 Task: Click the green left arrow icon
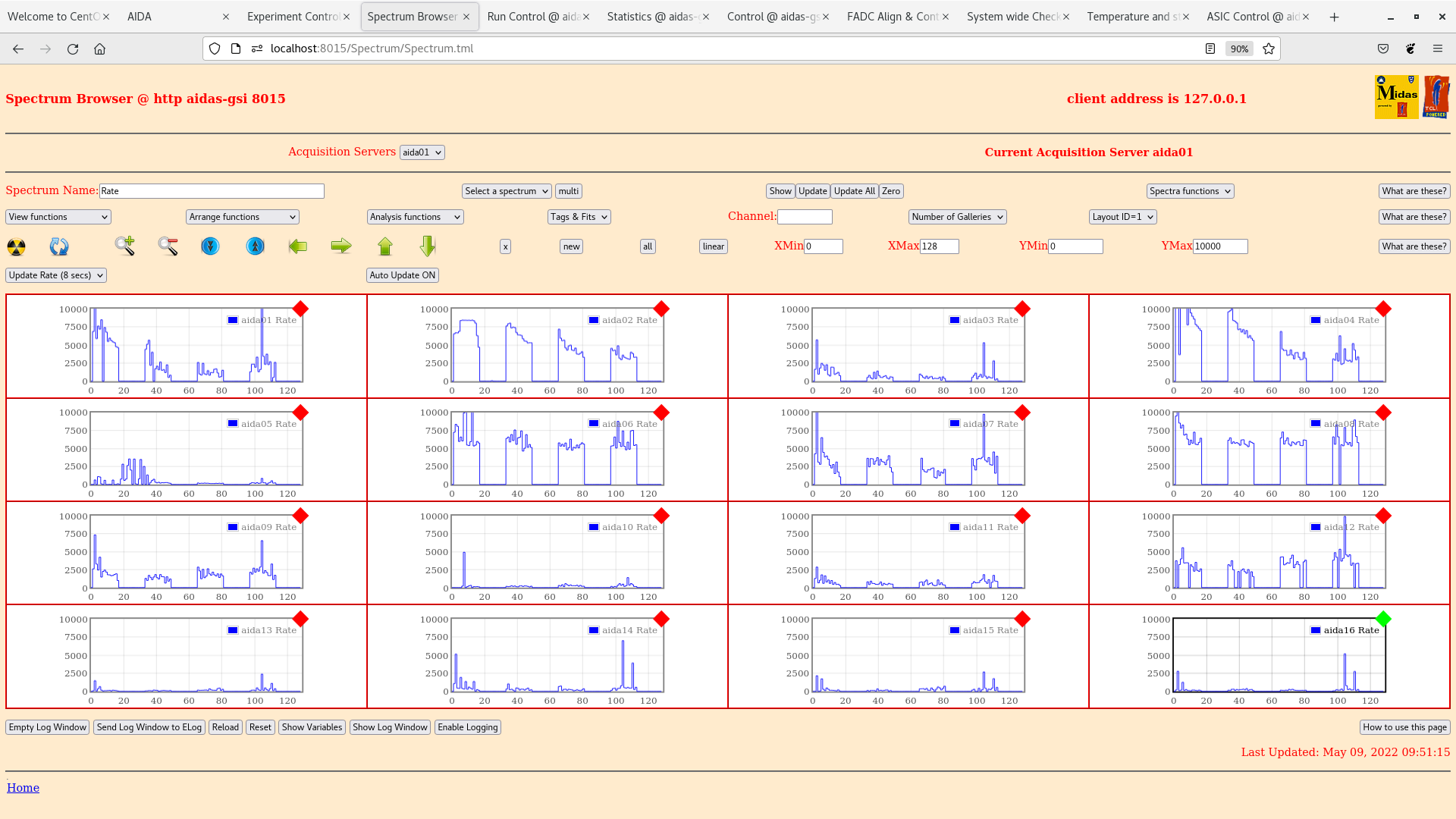pyautogui.click(x=298, y=246)
